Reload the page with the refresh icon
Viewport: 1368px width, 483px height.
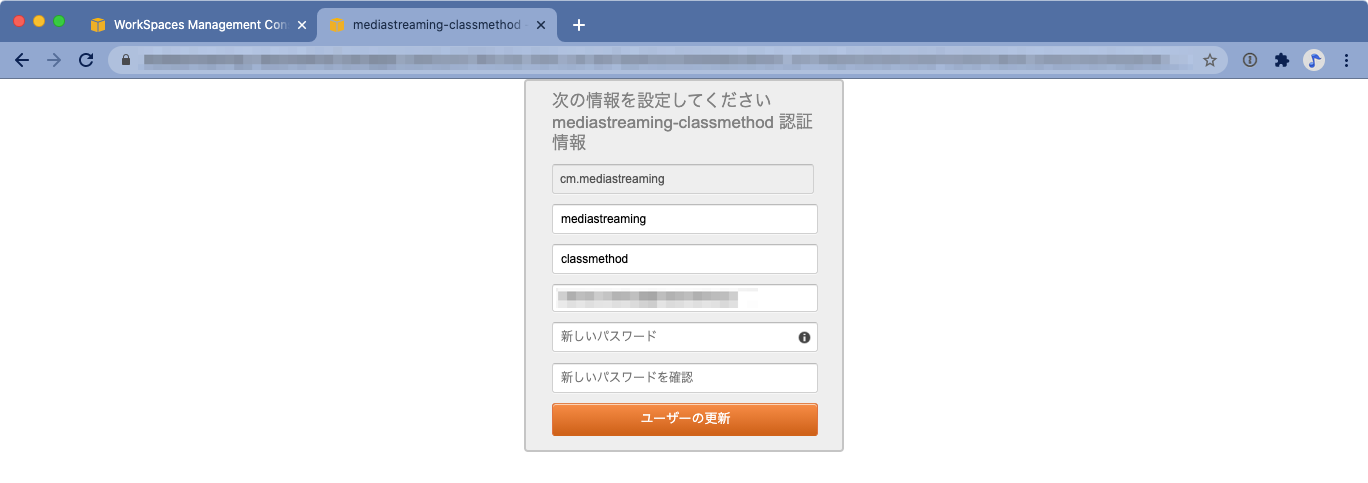[86, 60]
